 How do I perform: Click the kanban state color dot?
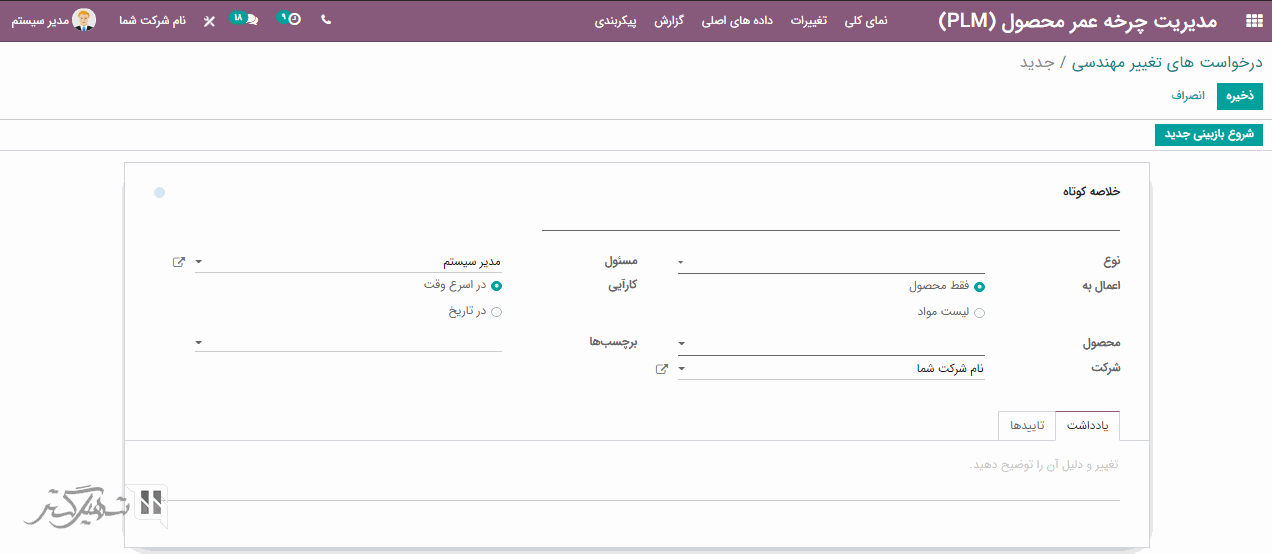pyautogui.click(x=159, y=192)
